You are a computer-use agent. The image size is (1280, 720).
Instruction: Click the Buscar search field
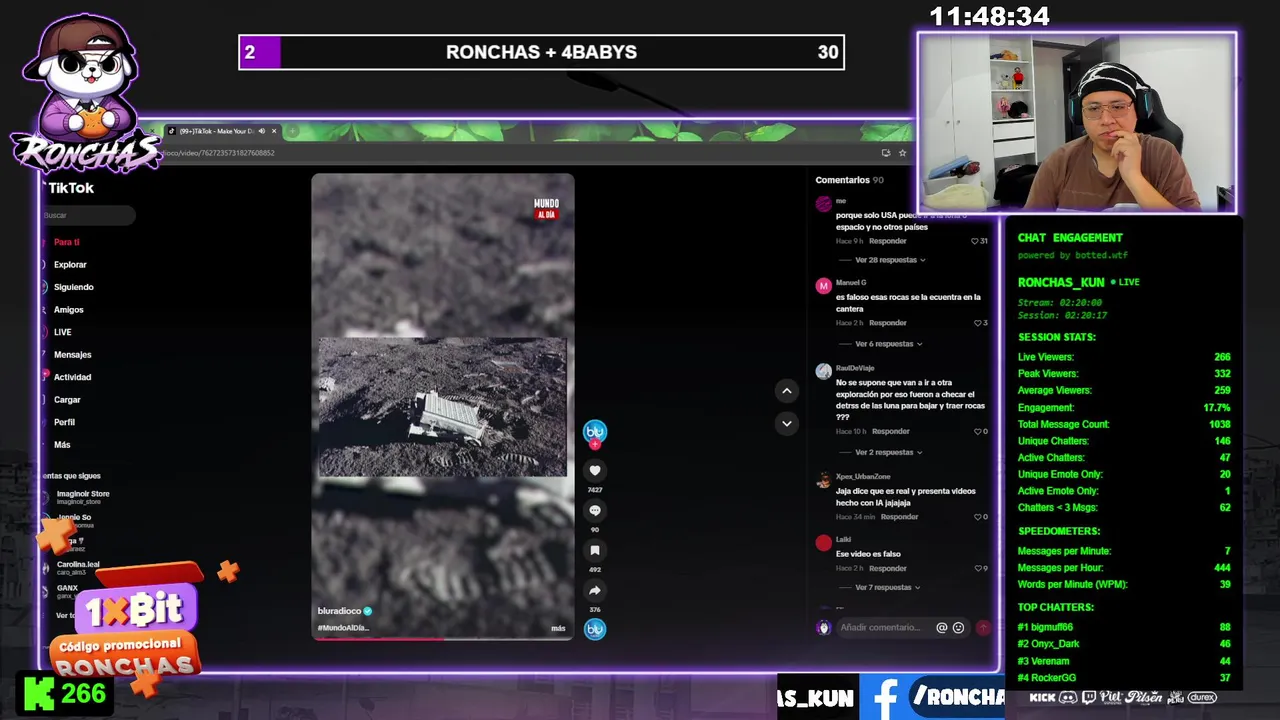(x=88, y=215)
